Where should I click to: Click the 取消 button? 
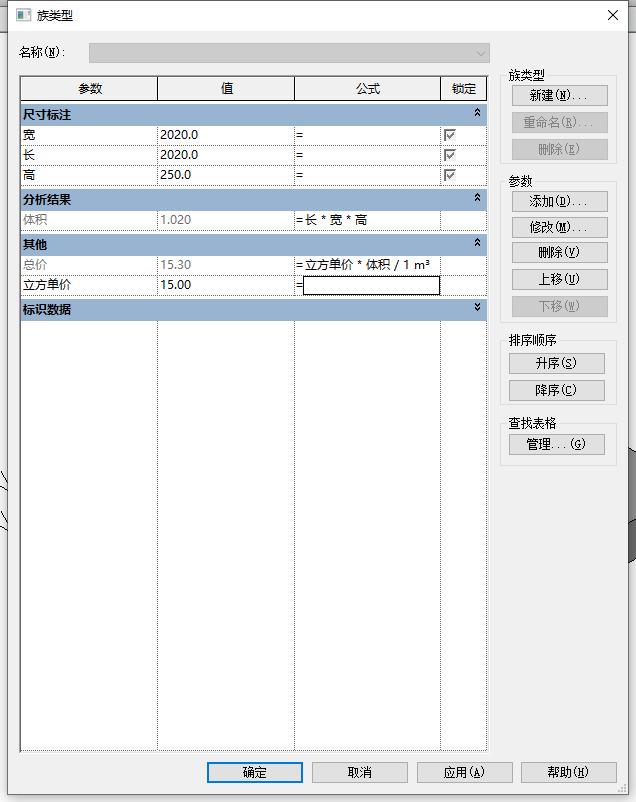360,772
